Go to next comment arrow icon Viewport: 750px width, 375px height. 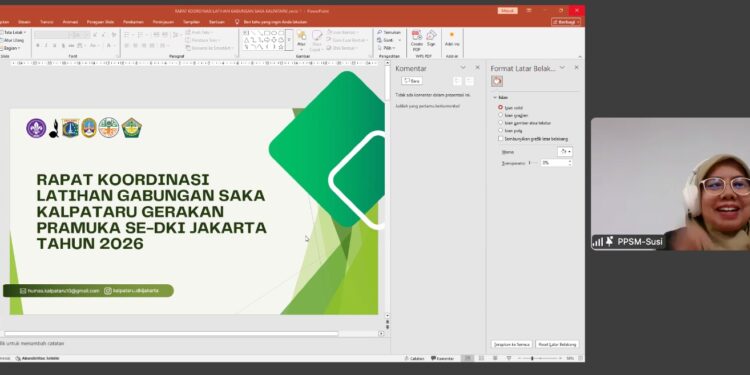click(469, 81)
